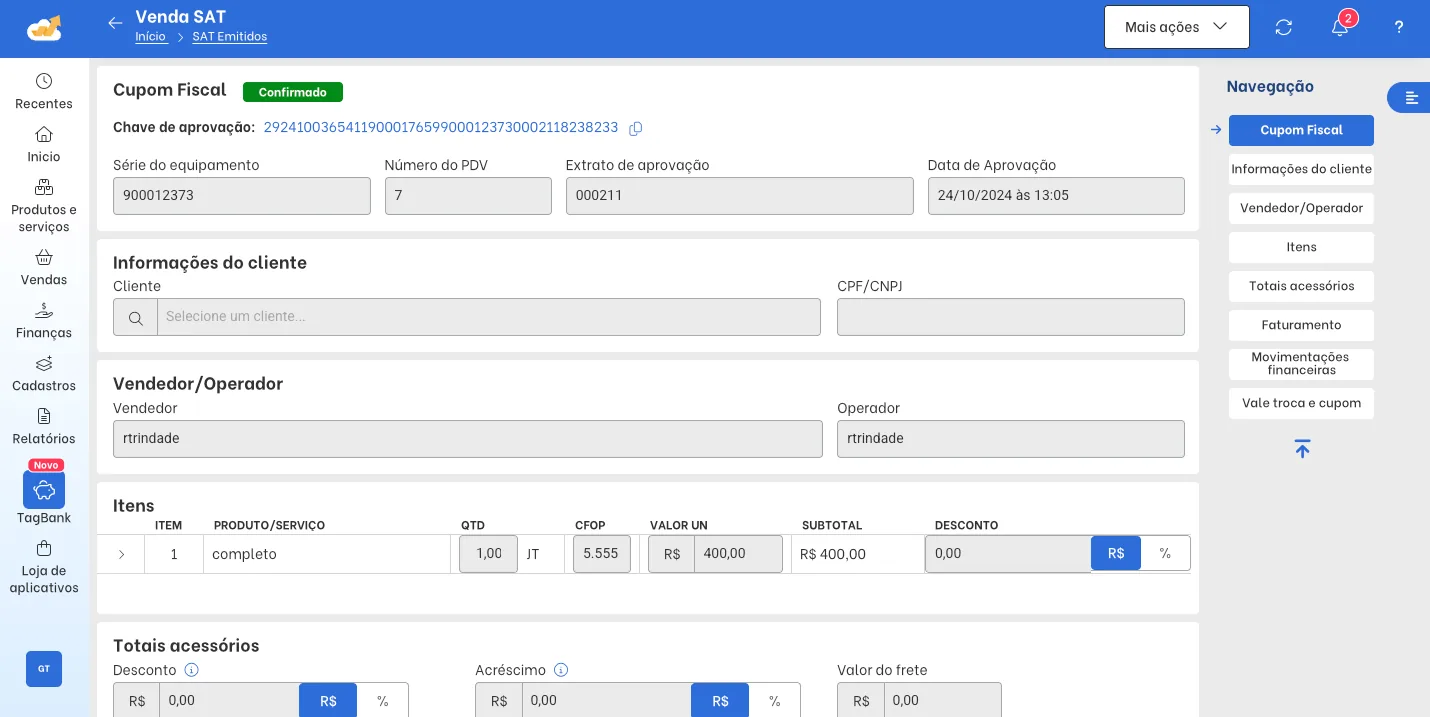
Task: Open the Selecione um cliente combo box
Action: pos(489,317)
